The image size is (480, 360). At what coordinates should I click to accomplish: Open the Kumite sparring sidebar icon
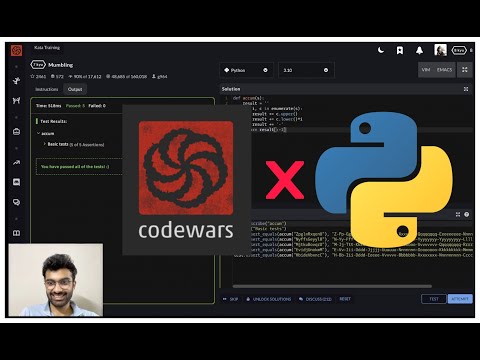click(16, 100)
